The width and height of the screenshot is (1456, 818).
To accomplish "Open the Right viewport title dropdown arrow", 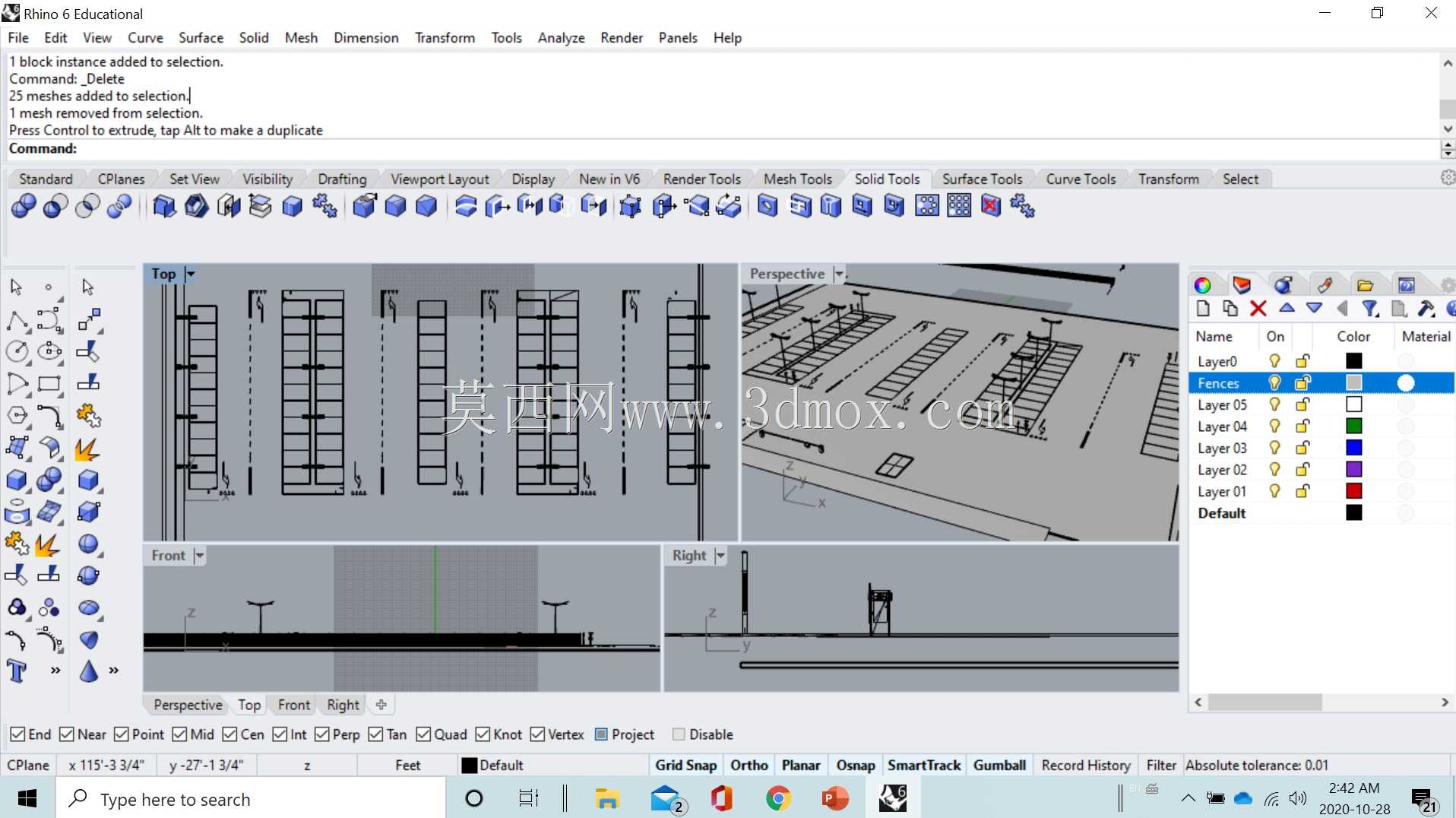I will 720,556.
